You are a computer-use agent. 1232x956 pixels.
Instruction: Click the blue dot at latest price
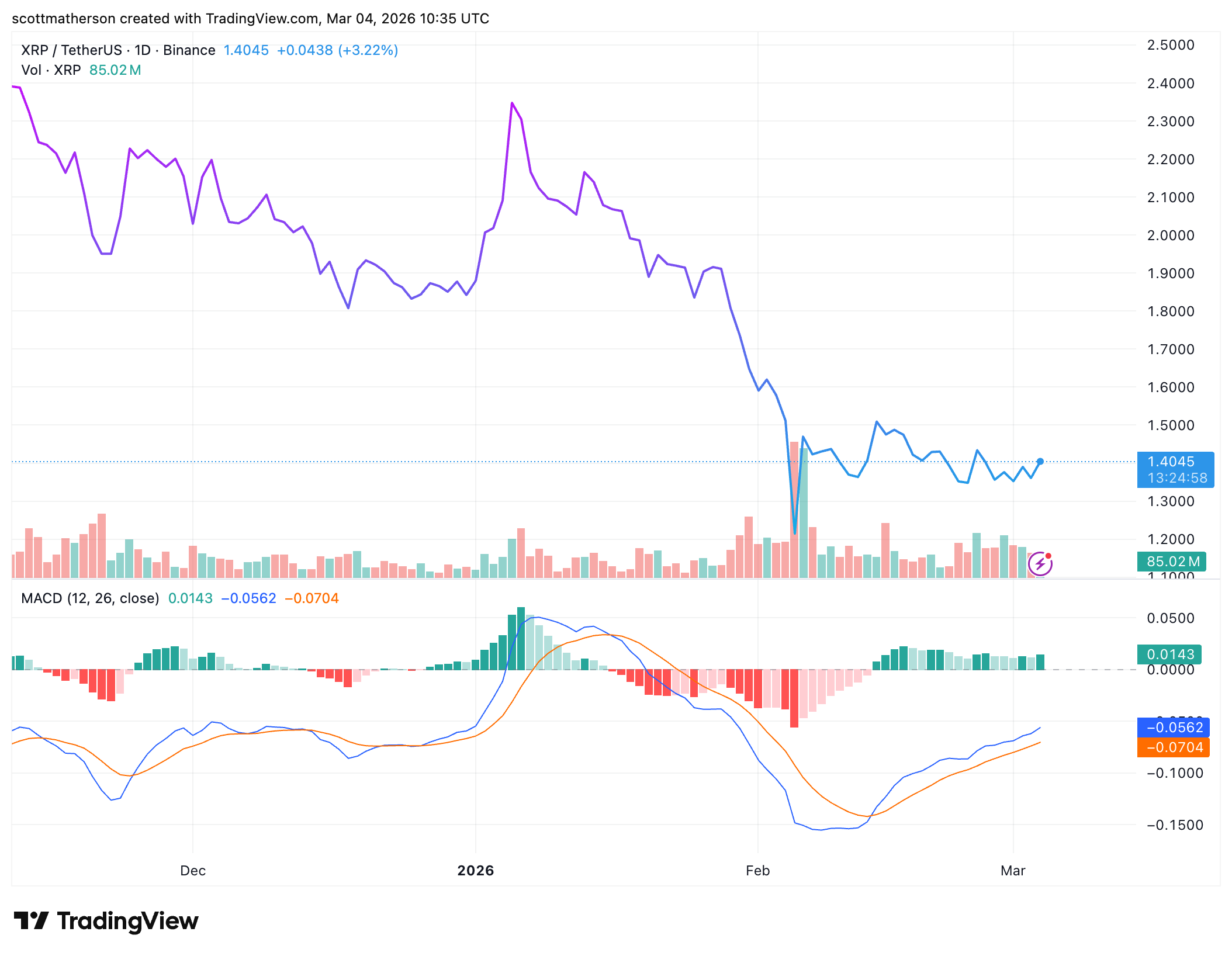[1040, 462]
